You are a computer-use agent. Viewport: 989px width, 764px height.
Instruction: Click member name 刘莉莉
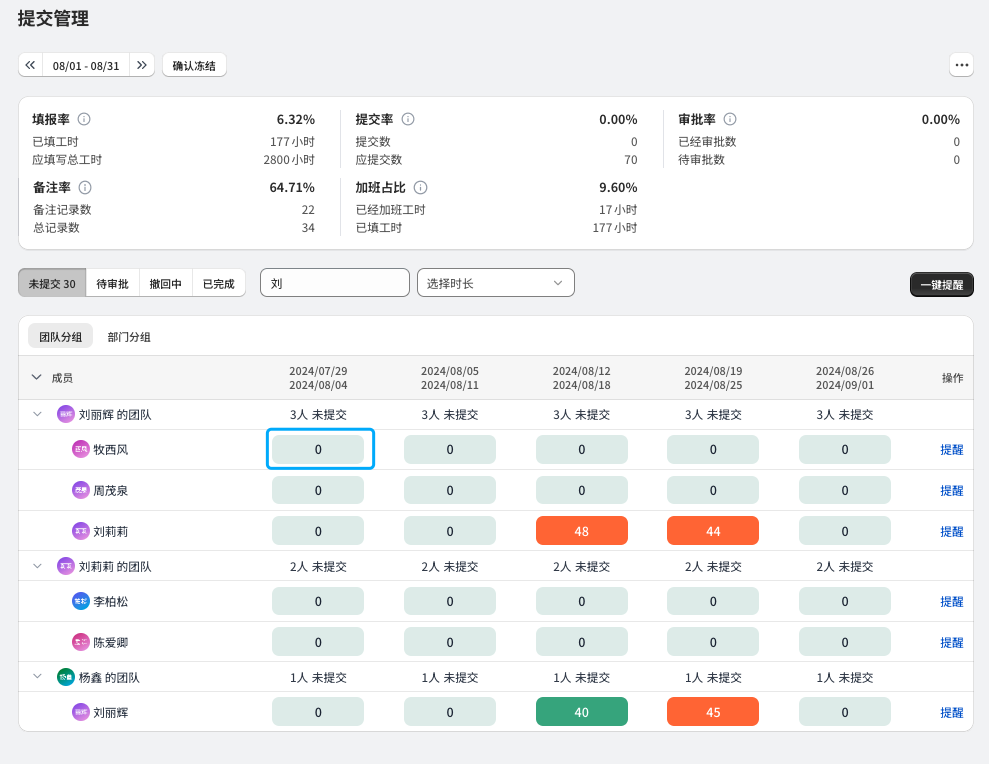(x=110, y=531)
